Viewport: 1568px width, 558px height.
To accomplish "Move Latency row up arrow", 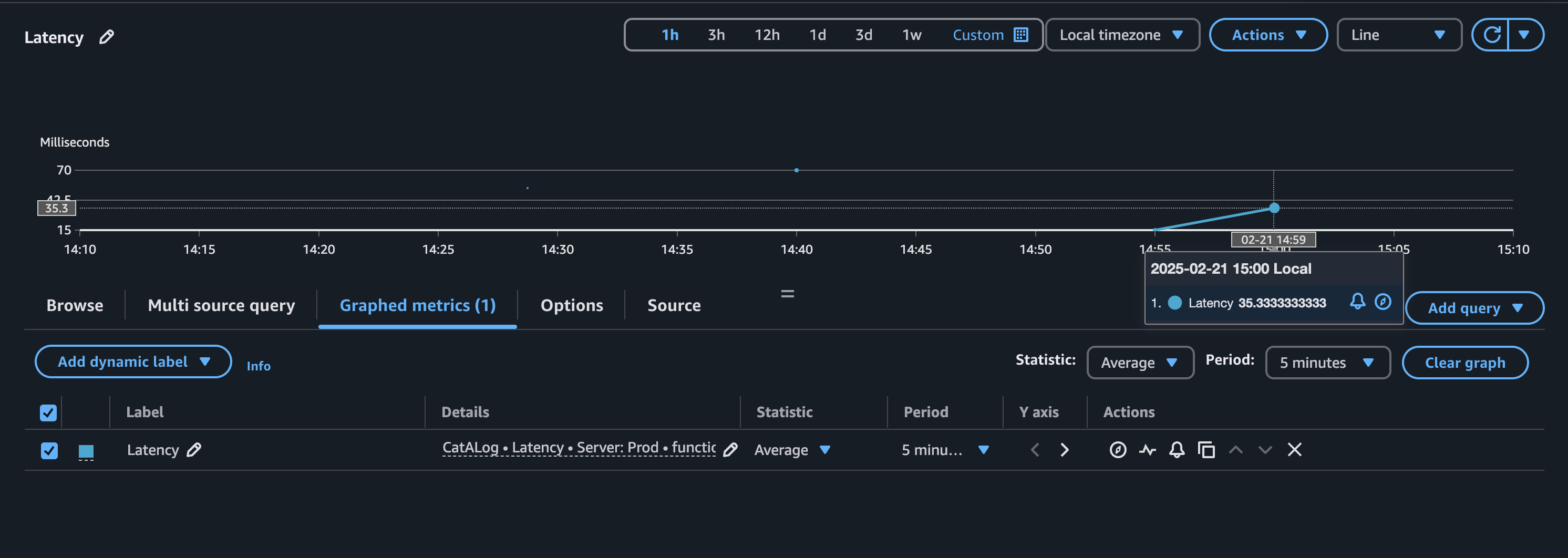I will pos(1236,450).
